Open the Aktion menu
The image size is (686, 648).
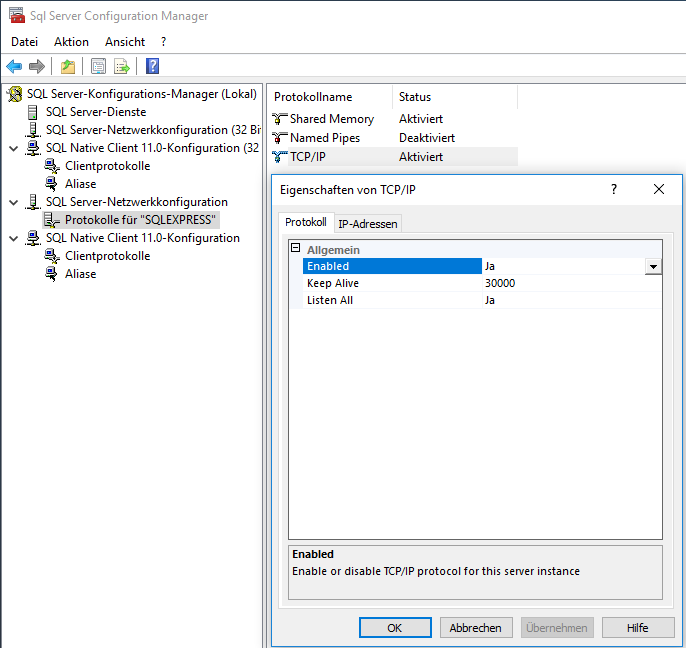click(71, 42)
